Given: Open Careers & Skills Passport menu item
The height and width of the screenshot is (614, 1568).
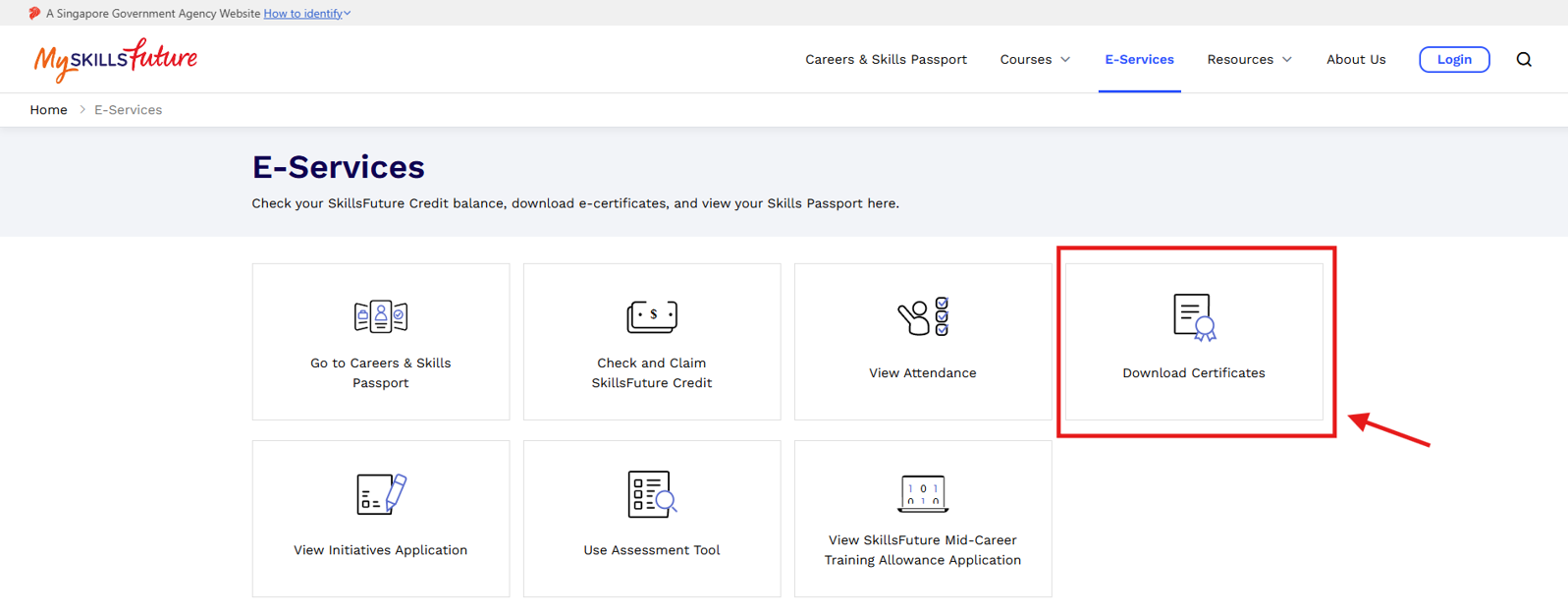Looking at the screenshot, I should [x=886, y=60].
